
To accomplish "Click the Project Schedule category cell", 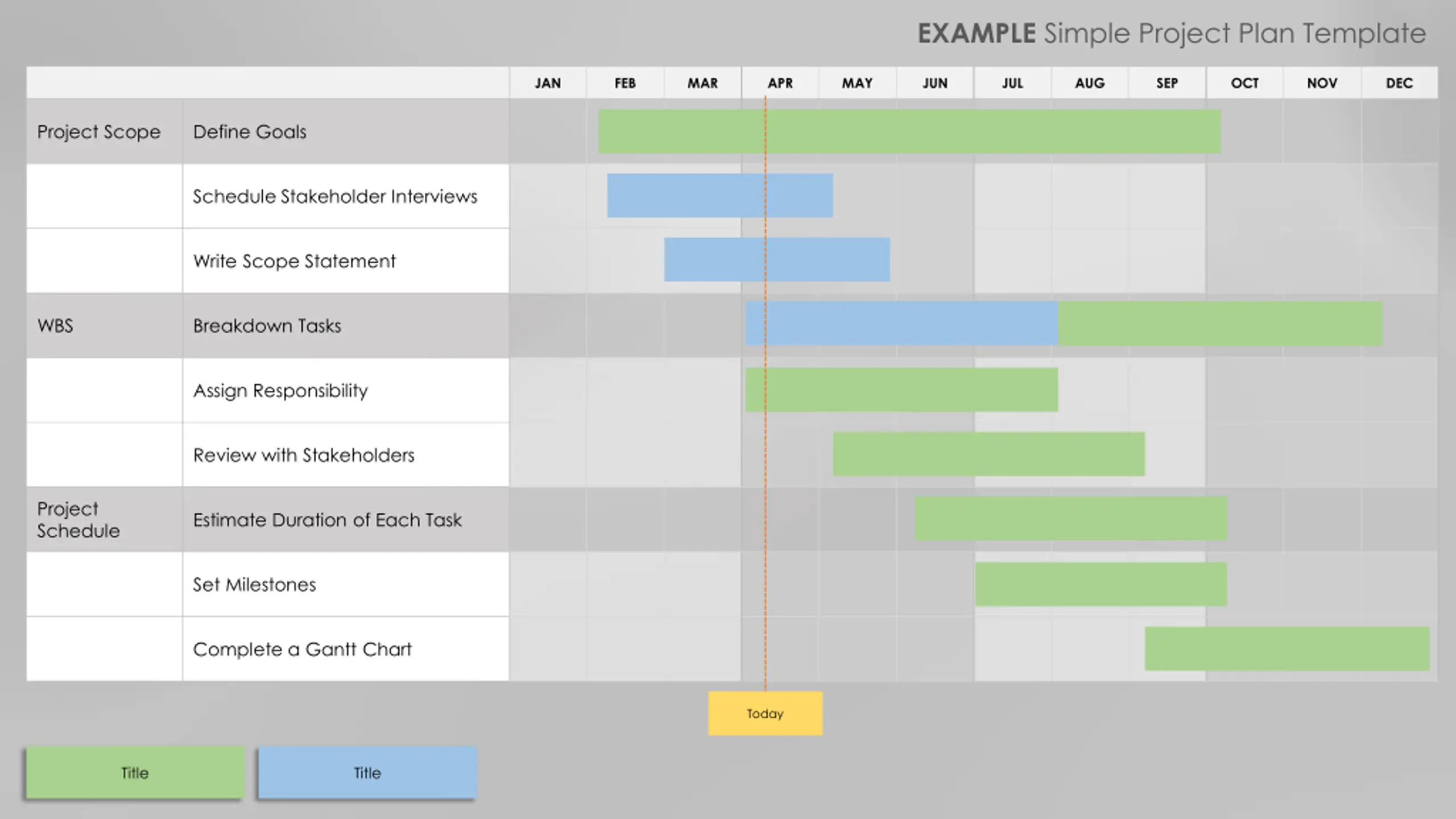I will tap(105, 519).
